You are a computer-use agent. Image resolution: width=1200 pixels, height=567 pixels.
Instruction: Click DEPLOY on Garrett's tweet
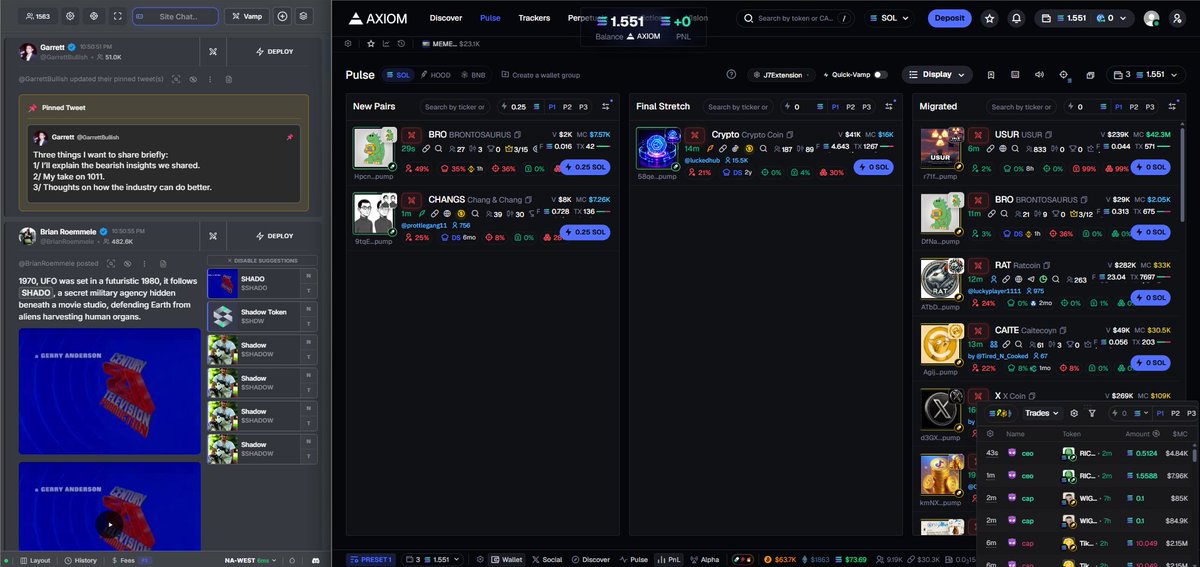point(275,51)
